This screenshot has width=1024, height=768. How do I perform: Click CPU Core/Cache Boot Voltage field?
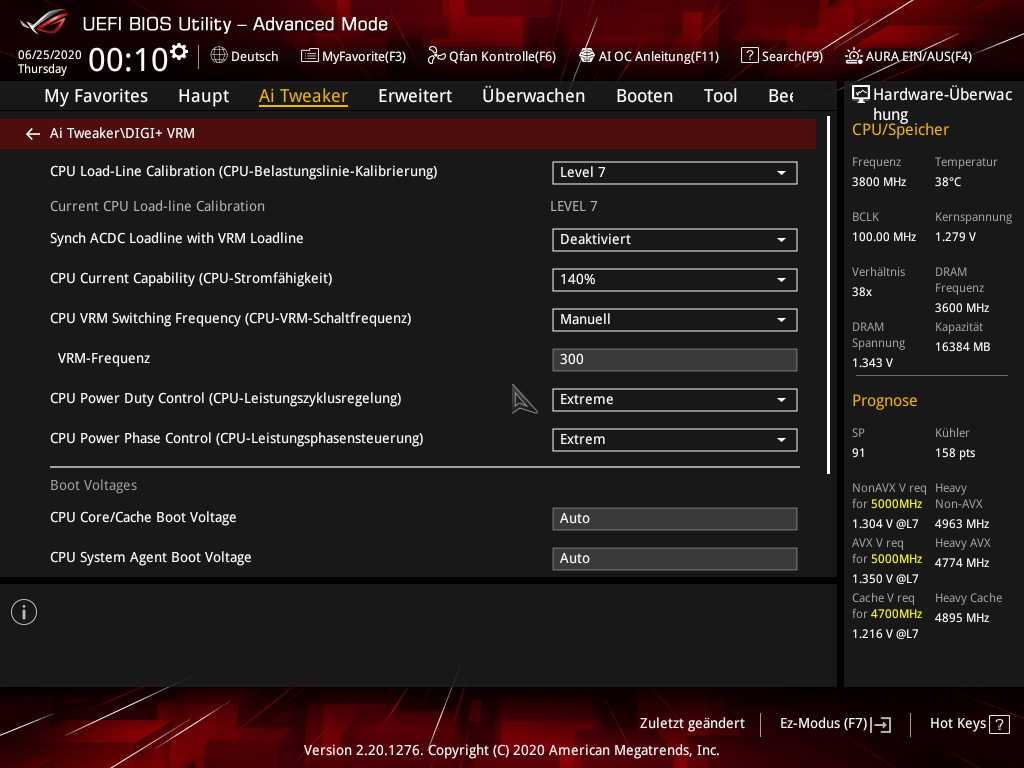click(675, 519)
